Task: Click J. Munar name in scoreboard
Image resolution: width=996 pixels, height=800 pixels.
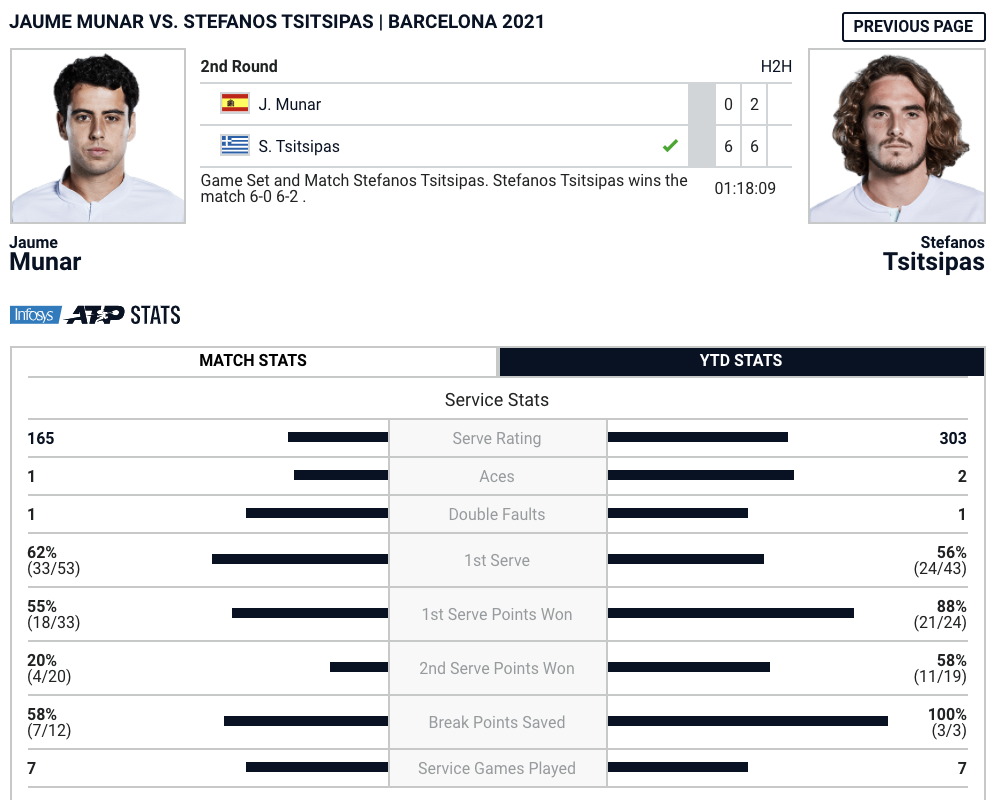Action: coord(290,104)
